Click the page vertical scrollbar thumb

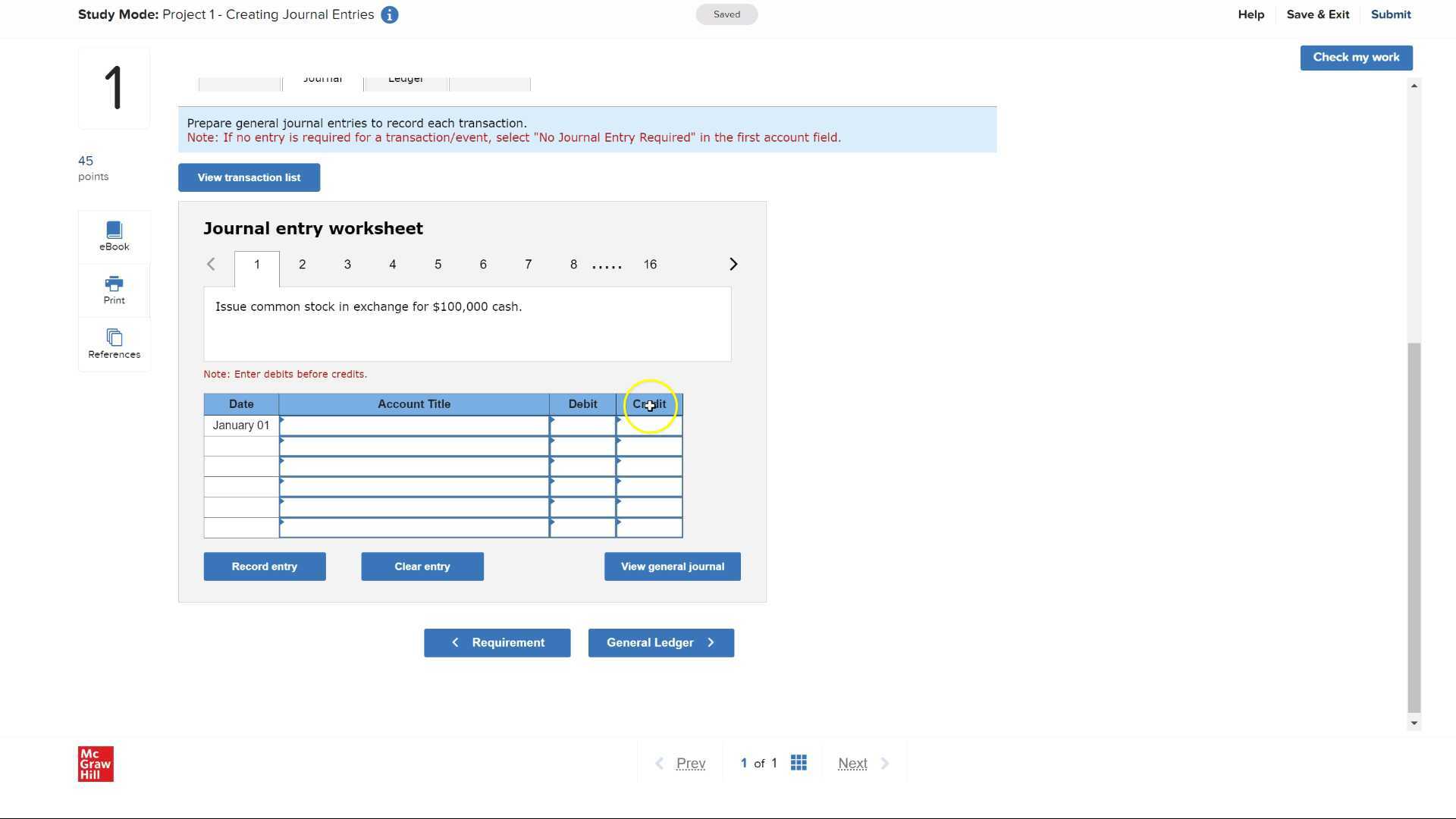pyautogui.click(x=1414, y=527)
